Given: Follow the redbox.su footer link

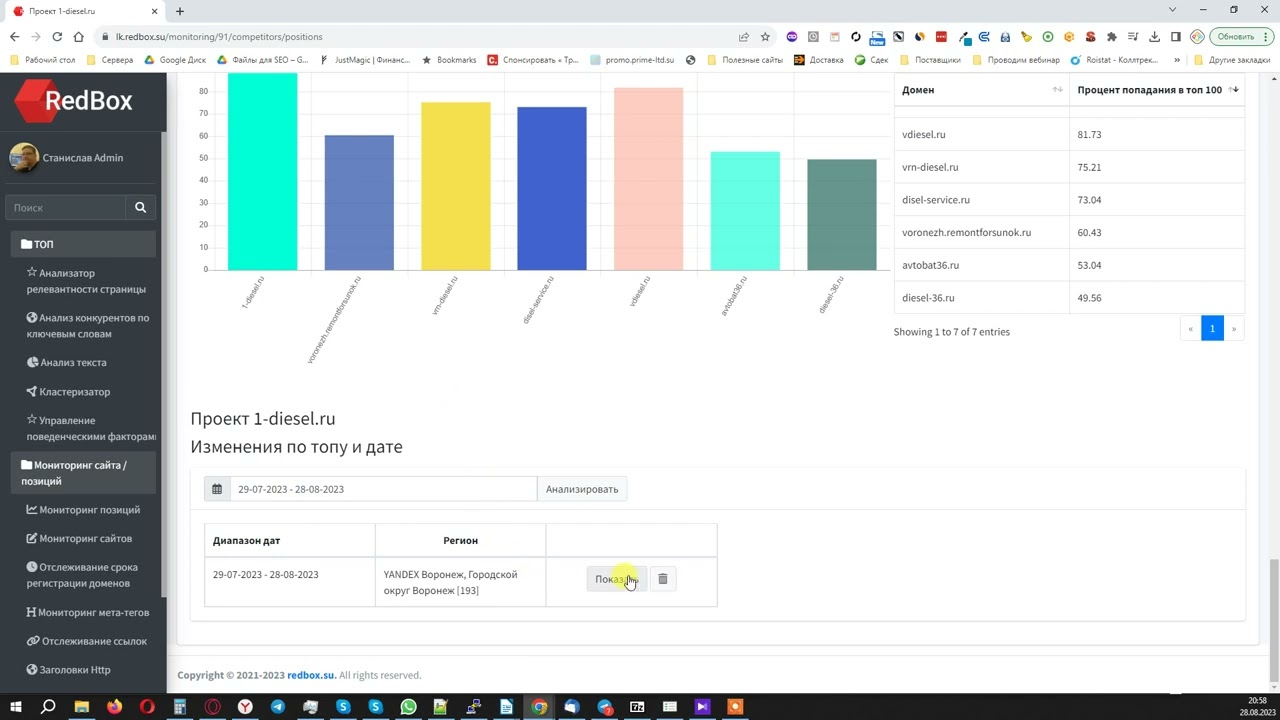Looking at the screenshot, I should point(311,675).
